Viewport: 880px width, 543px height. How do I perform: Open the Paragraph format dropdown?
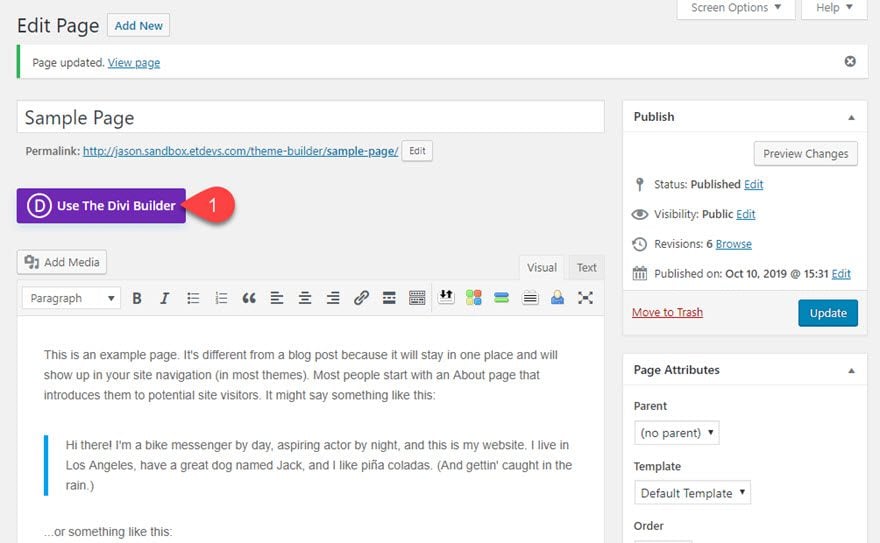(x=70, y=298)
